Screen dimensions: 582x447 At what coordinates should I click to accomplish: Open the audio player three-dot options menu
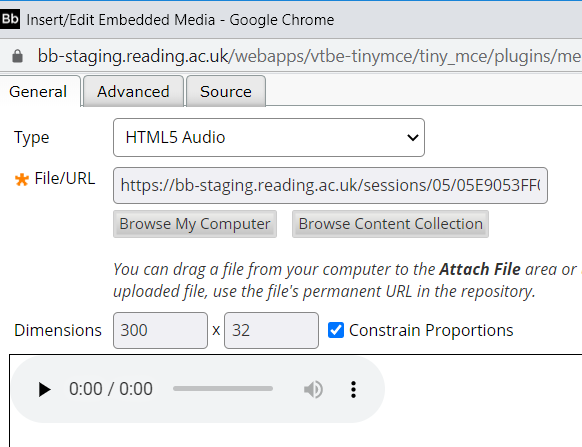click(x=353, y=389)
